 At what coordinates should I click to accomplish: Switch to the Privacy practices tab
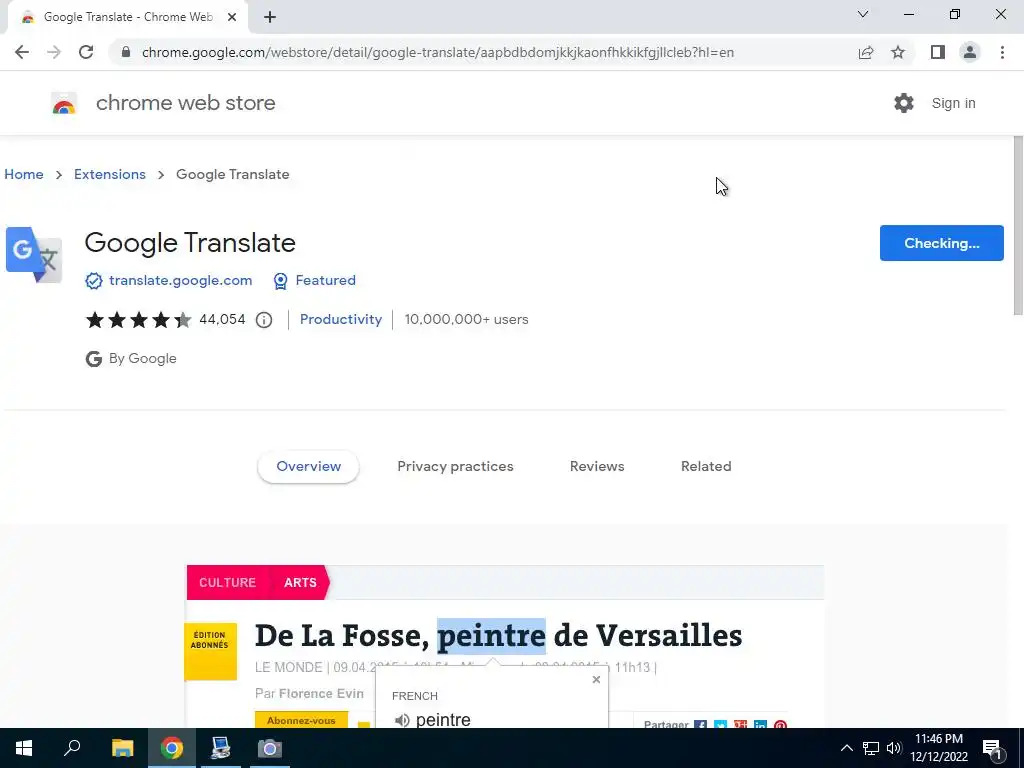(455, 466)
